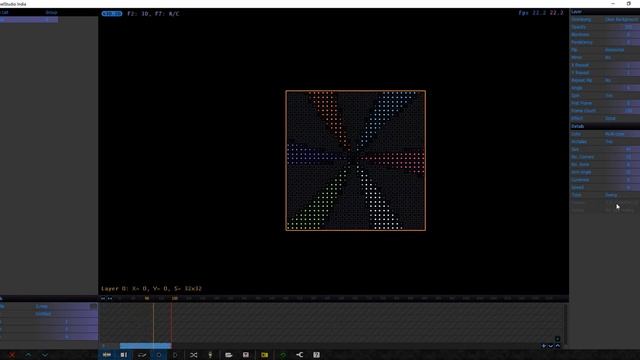Viewport: 640px width, 360px height.
Task: Click the No. Arms value field
Action: [x=622, y=164]
